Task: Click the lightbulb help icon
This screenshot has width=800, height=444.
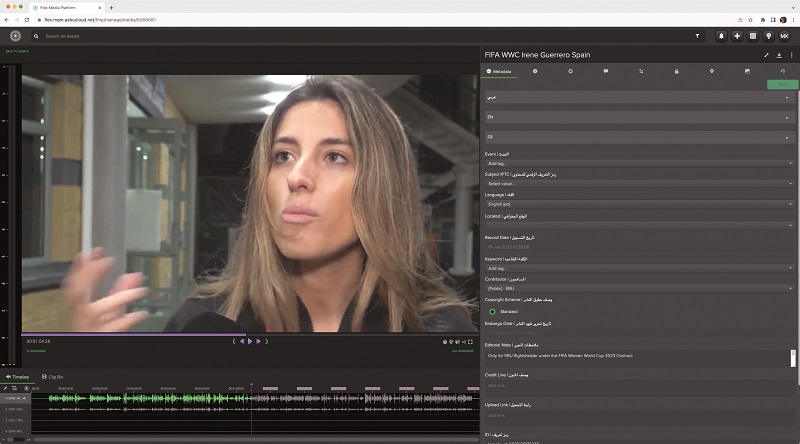Action: (x=768, y=36)
